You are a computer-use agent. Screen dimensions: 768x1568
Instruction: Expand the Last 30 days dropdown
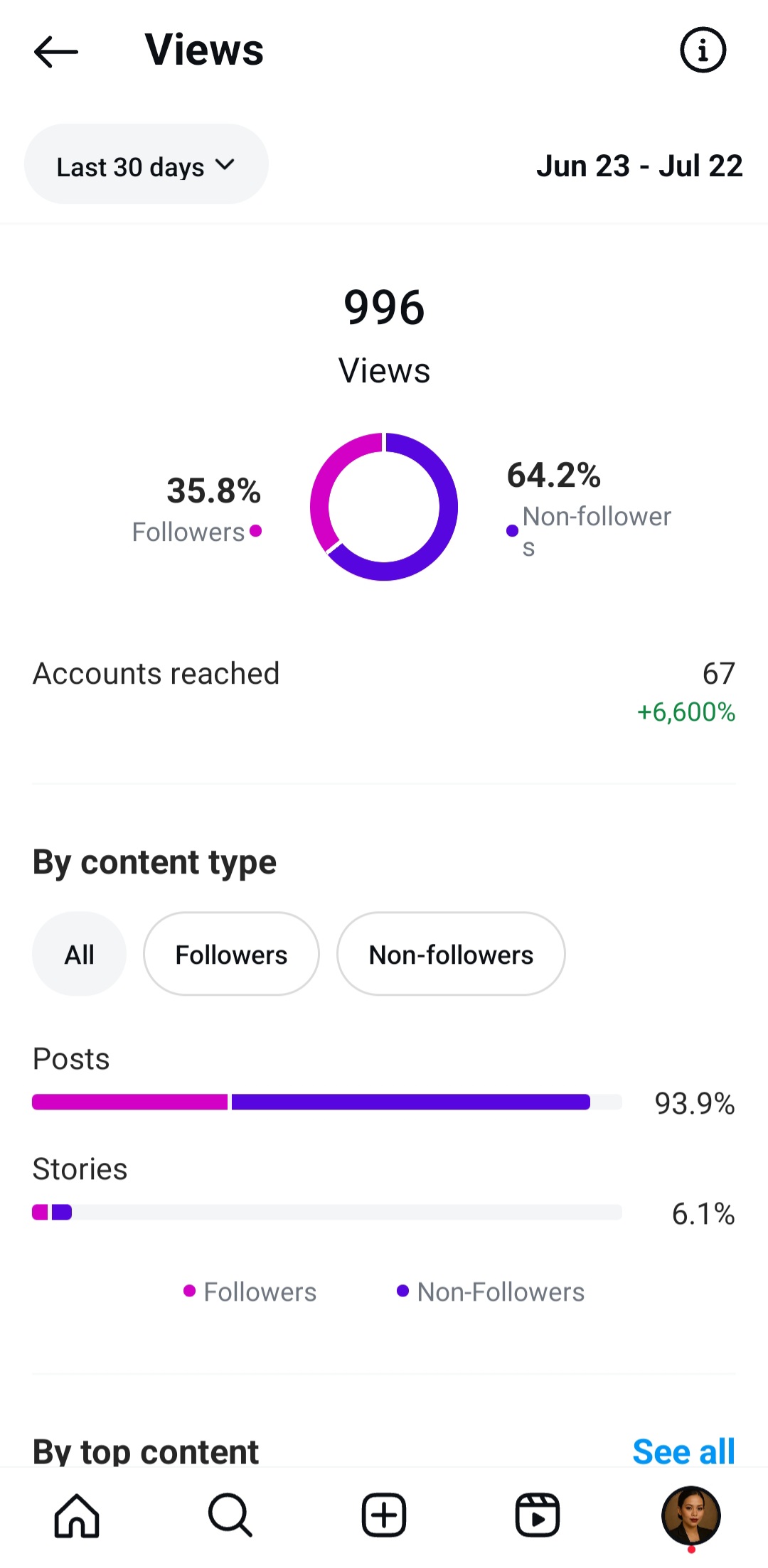click(146, 164)
